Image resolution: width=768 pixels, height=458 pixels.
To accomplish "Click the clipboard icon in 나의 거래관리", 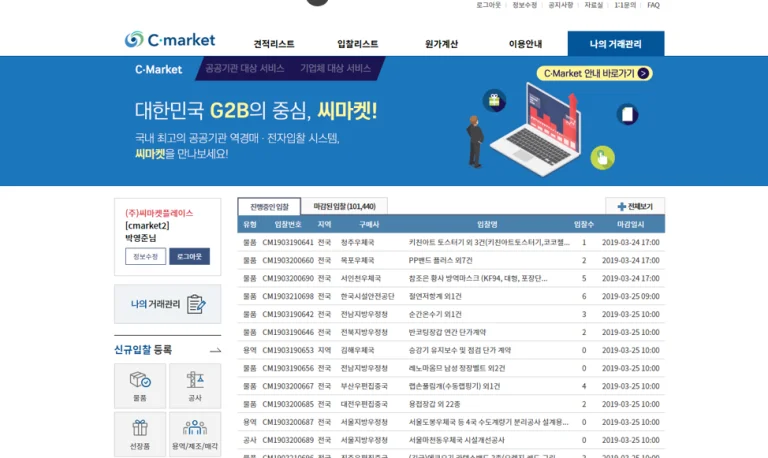I will [x=196, y=304].
